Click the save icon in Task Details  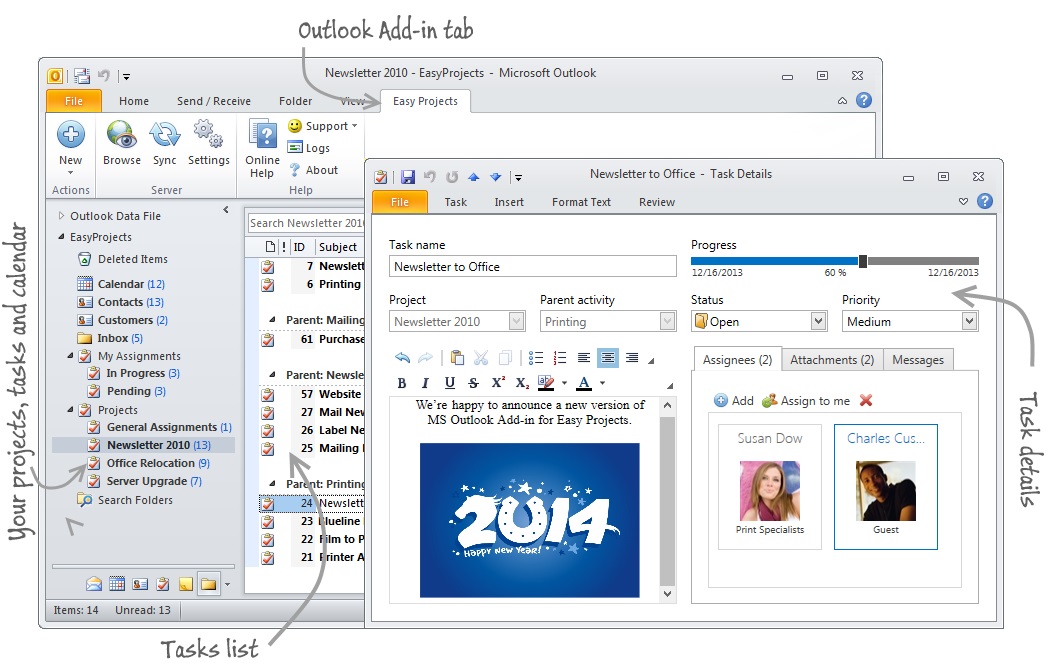tap(408, 177)
